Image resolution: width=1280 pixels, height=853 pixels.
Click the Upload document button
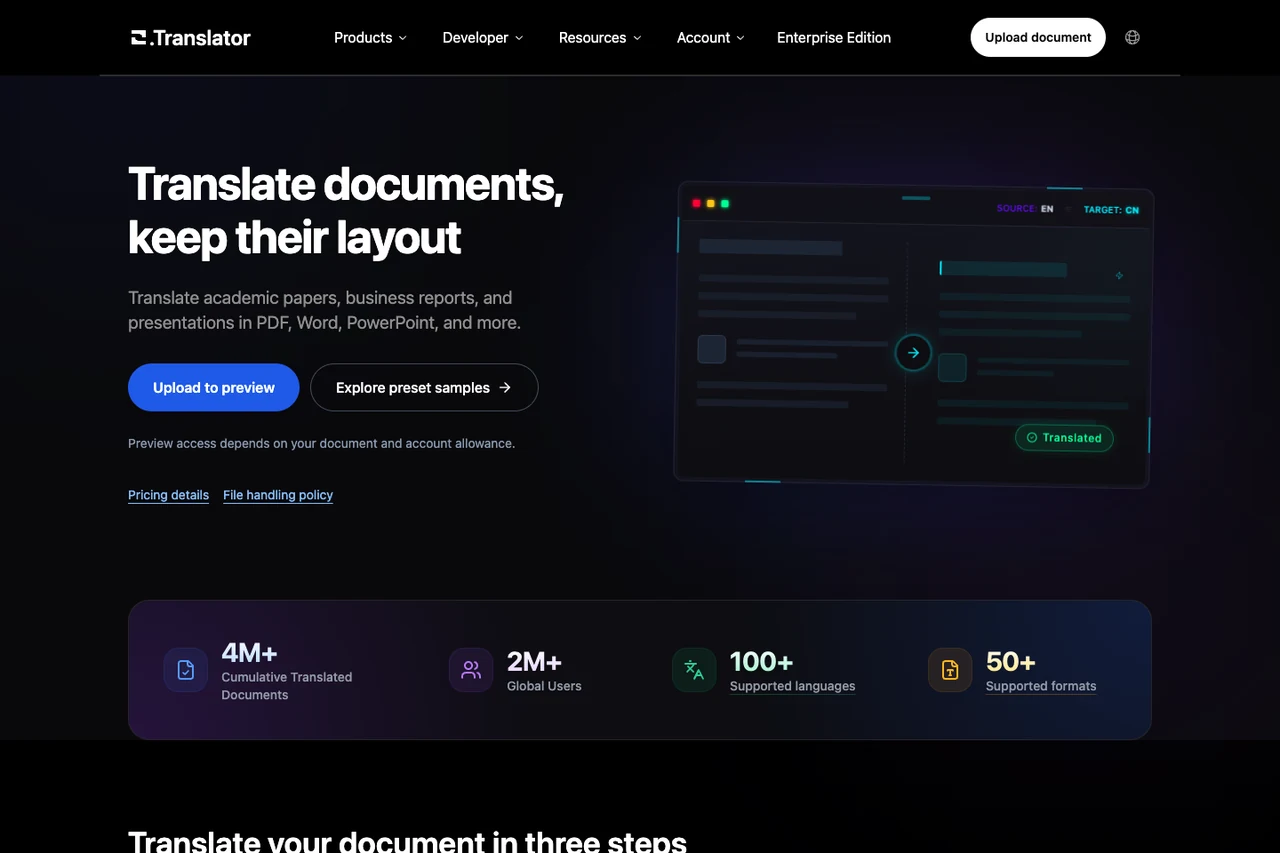[x=1038, y=38]
